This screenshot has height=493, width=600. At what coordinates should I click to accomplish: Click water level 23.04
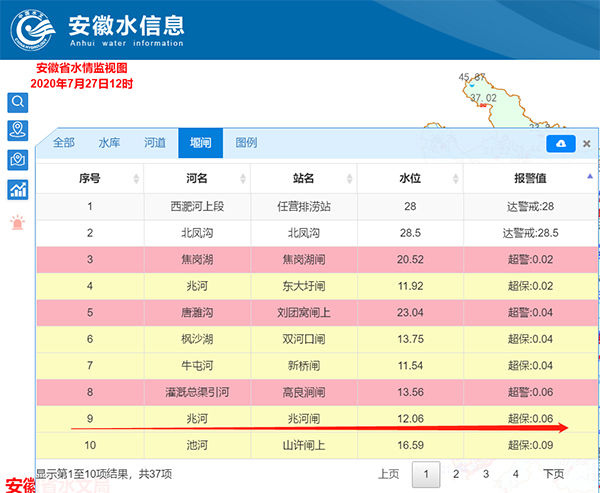click(x=410, y=313)
